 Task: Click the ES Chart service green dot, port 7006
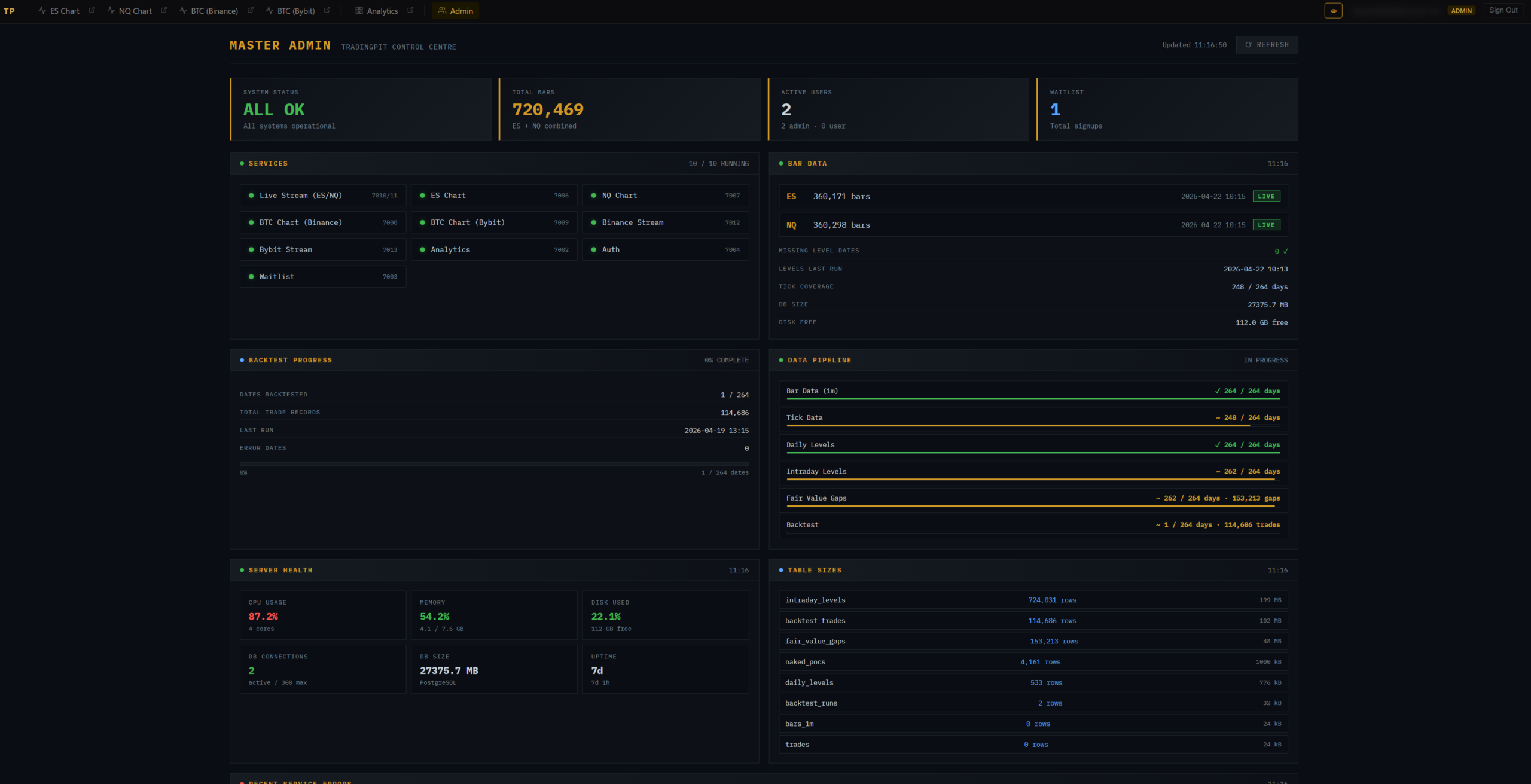(422, 196)
